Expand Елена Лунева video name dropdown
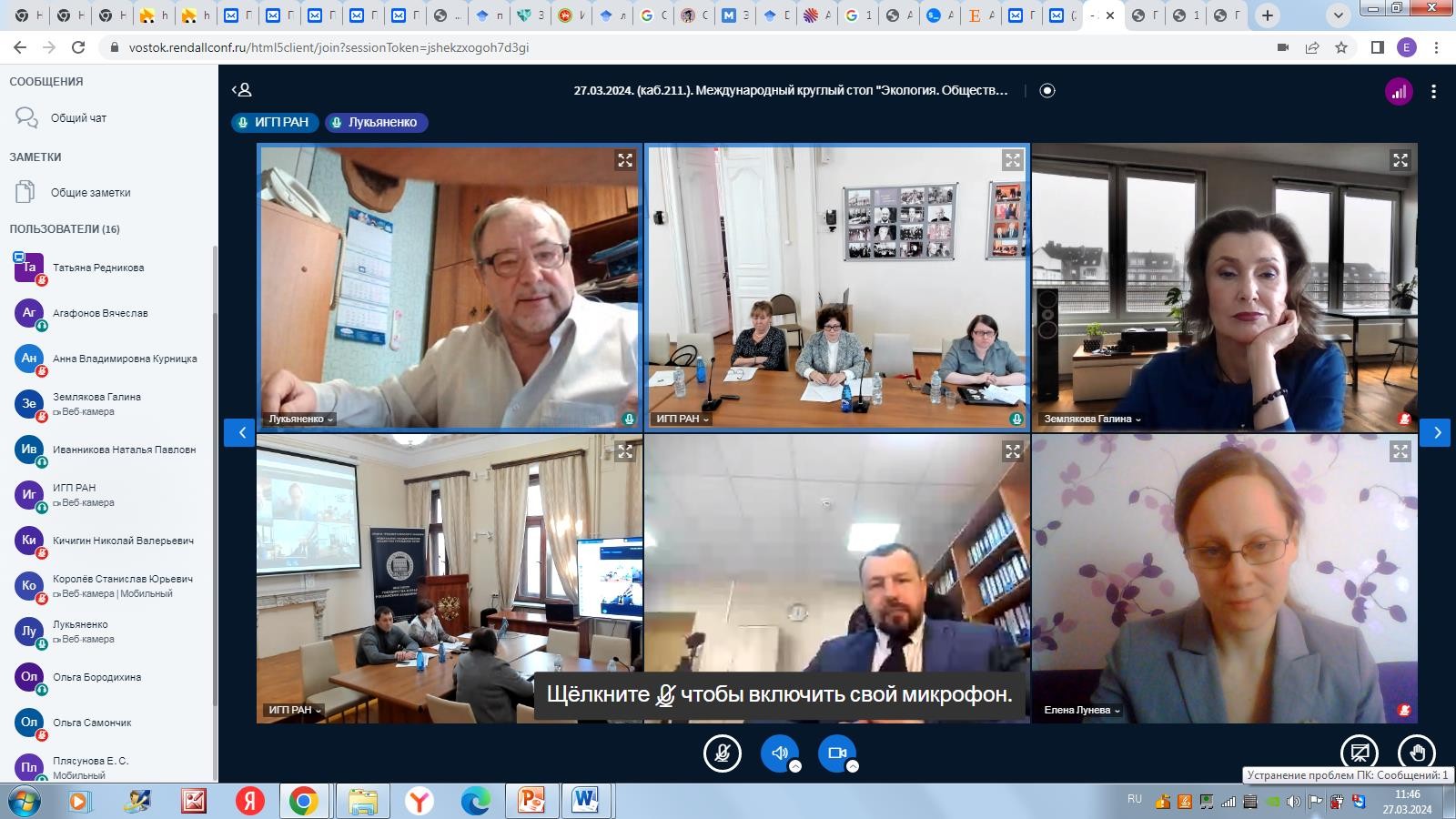This screenshot has width=1456, height=819. (x=1082, y=711)
